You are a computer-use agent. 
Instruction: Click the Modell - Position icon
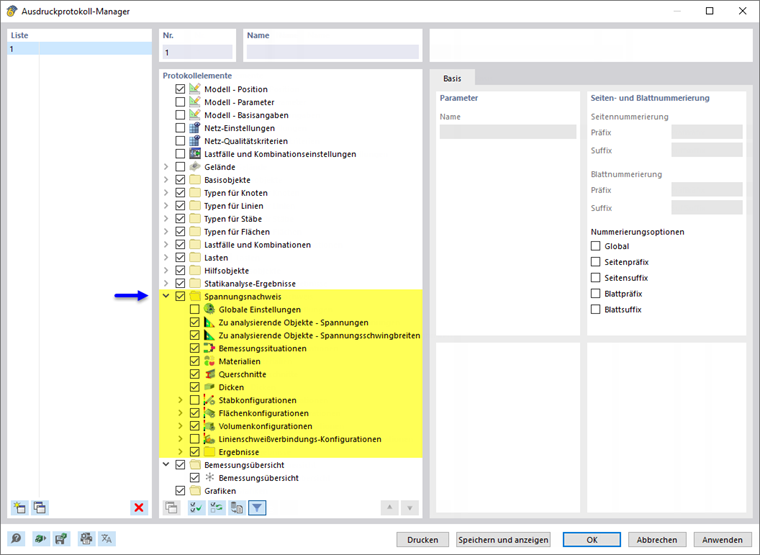[195, 89]
